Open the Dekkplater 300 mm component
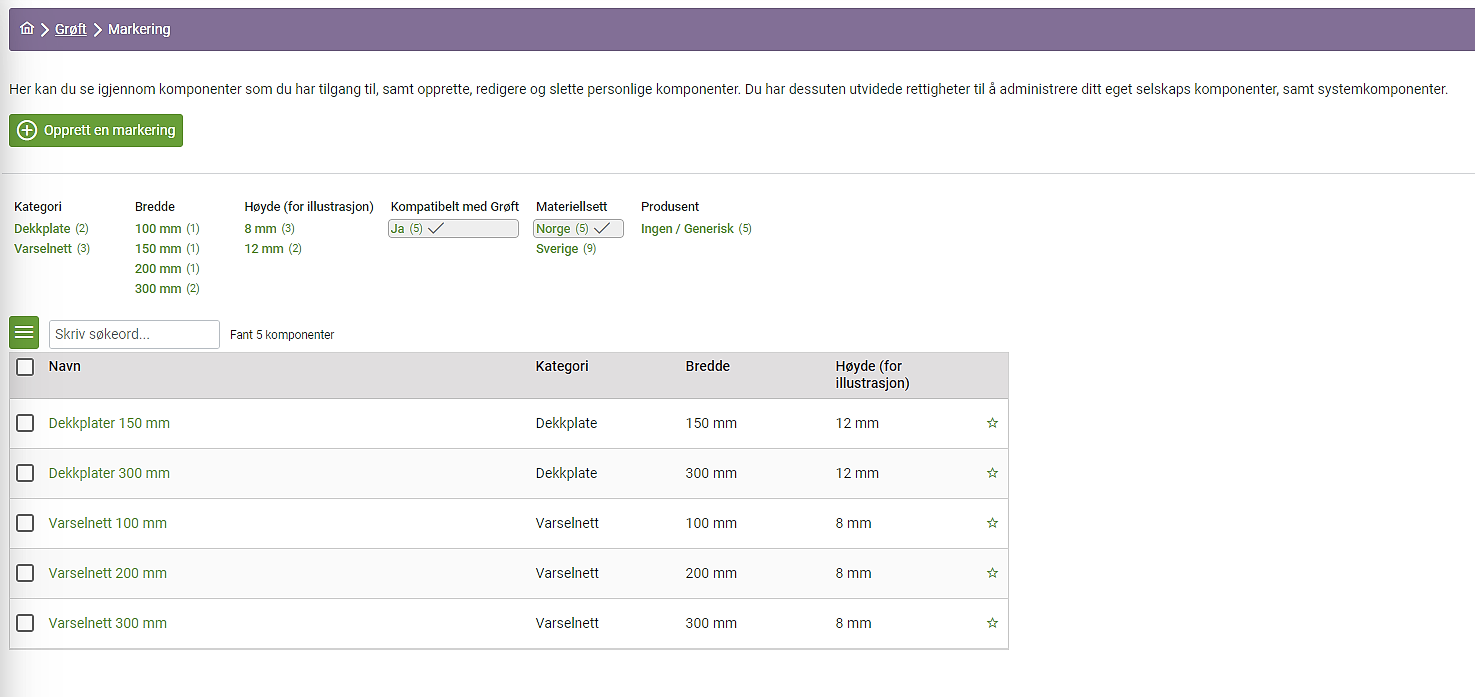The image size is (1475, 697). point(109,473)
